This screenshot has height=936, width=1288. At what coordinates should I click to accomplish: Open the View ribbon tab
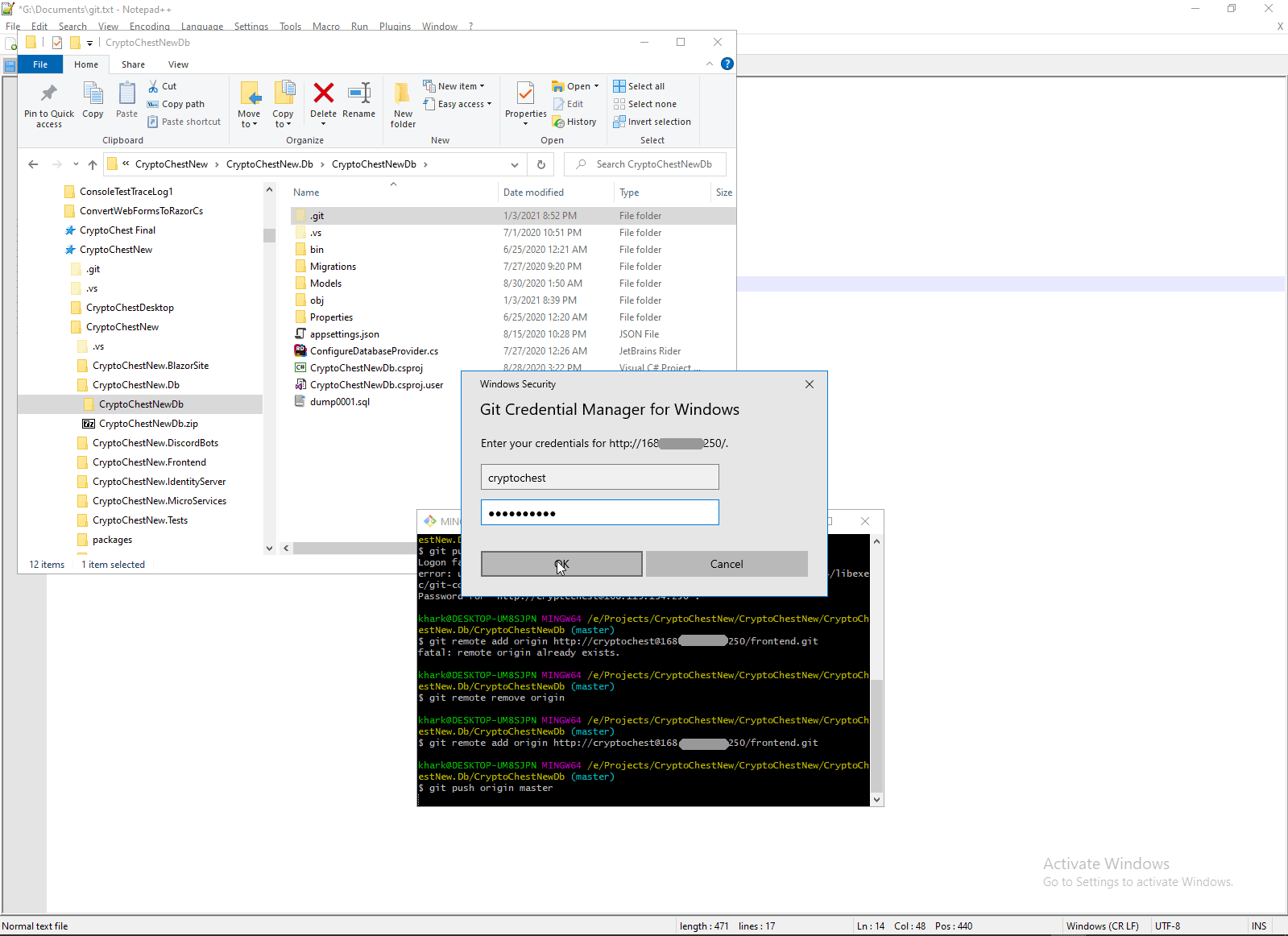[178, 64]
